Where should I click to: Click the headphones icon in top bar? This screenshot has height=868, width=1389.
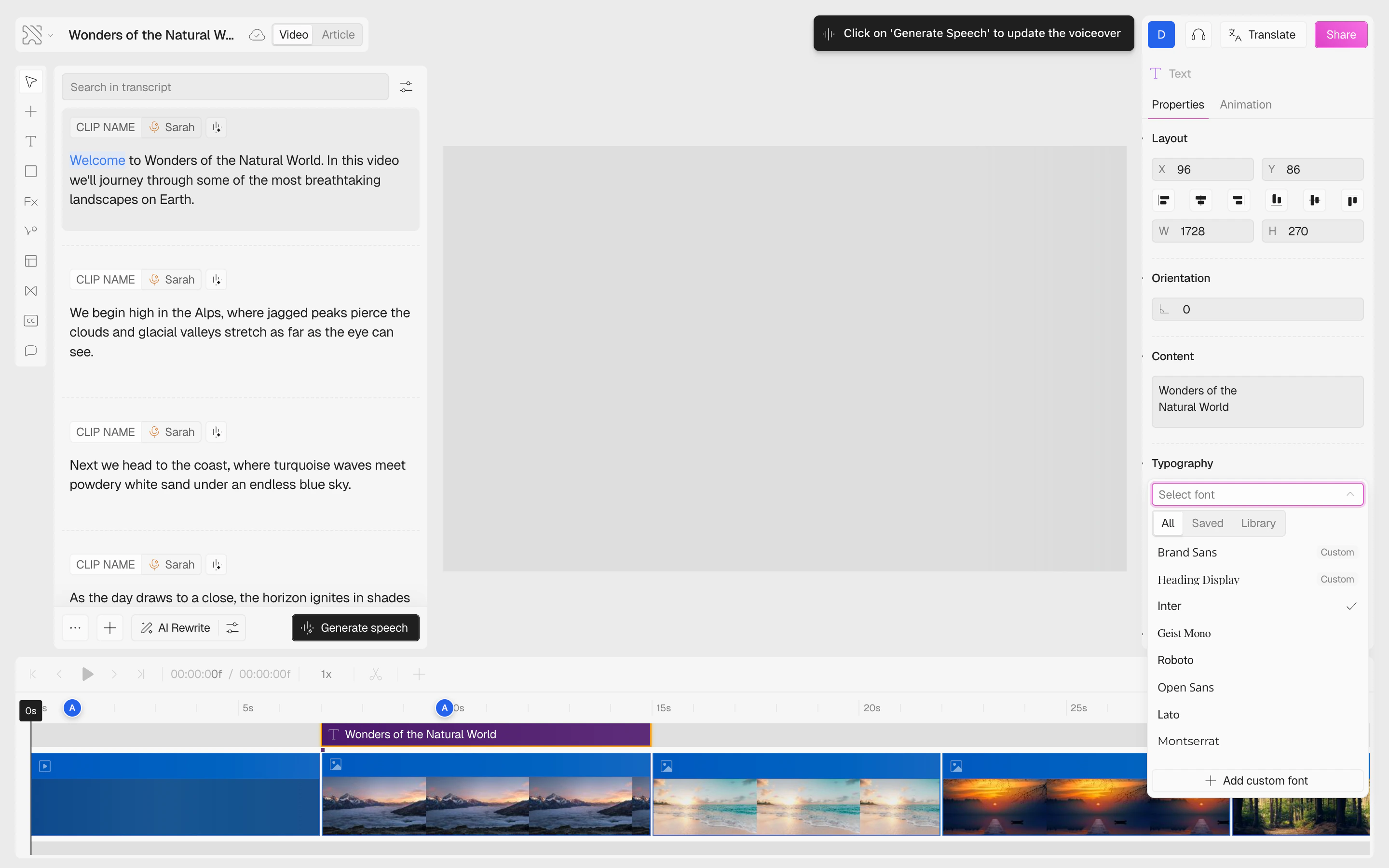[1198, 34]
